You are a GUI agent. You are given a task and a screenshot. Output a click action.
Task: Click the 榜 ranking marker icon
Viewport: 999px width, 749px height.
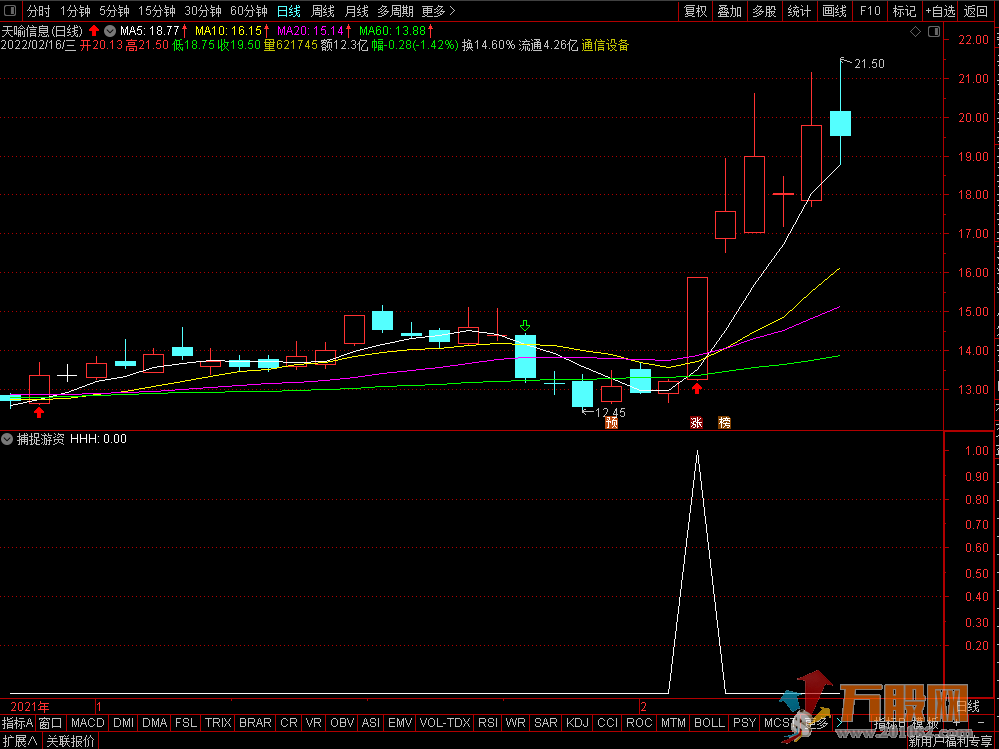click(724, 422)
